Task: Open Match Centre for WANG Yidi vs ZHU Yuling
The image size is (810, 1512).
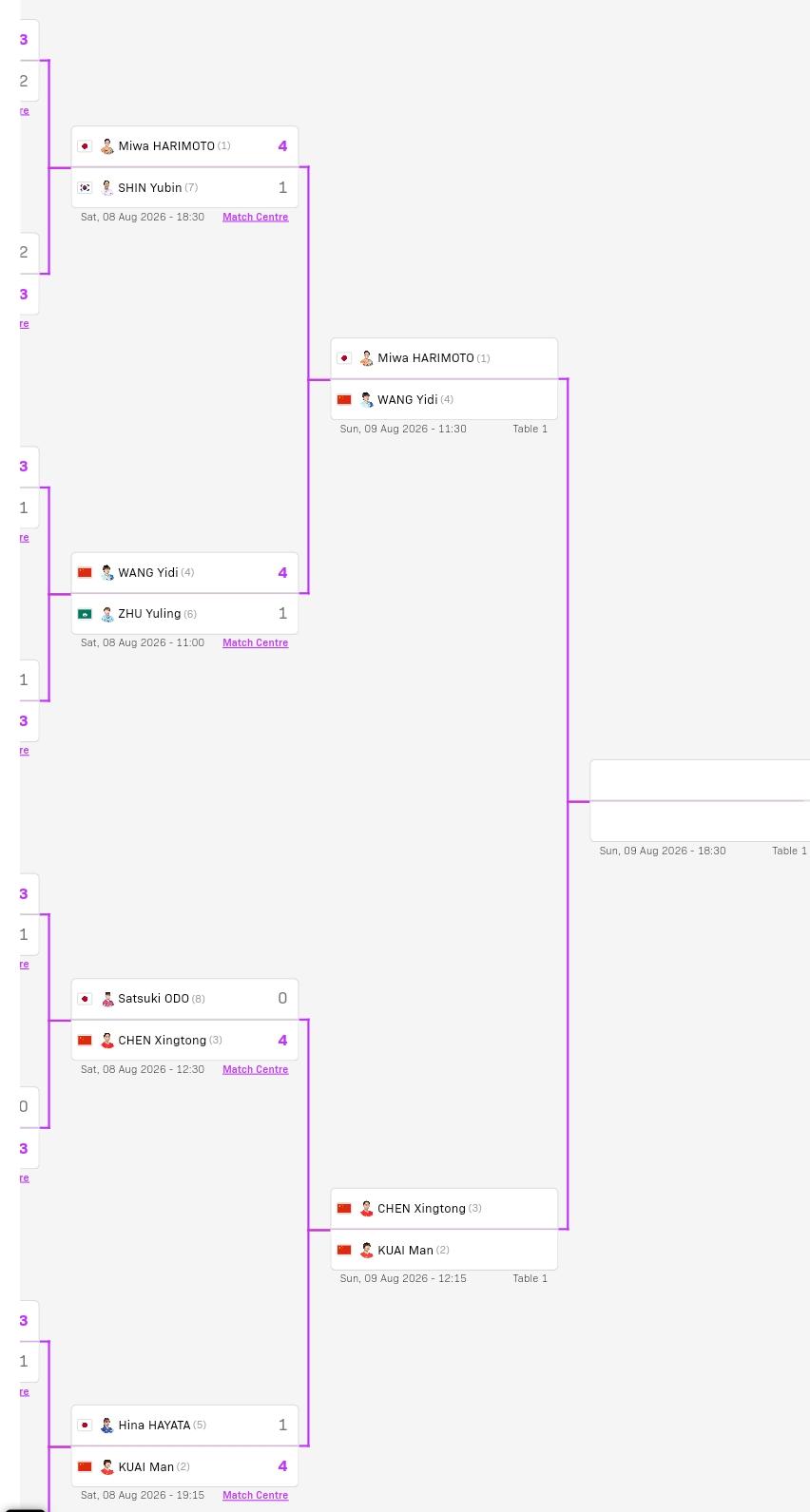Action: click(x=255, y=642)
